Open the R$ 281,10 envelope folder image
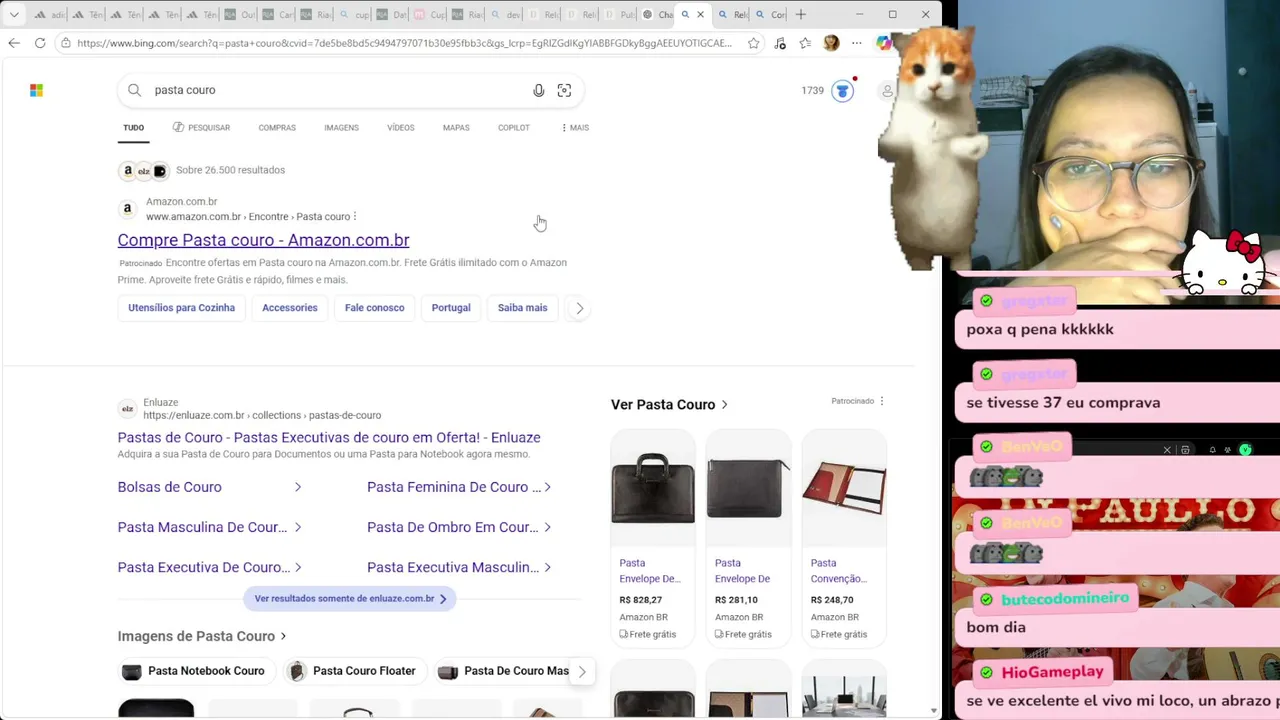Viewport: 1280px width, 720px height. [x=748, y=488]
